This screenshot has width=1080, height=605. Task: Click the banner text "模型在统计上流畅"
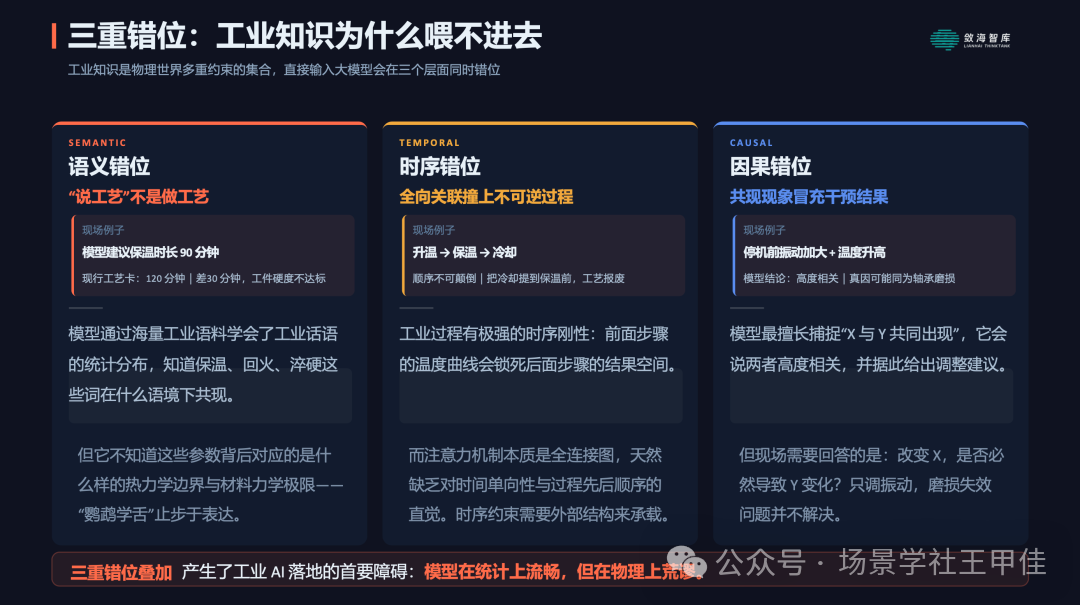(x=491, y=572)
